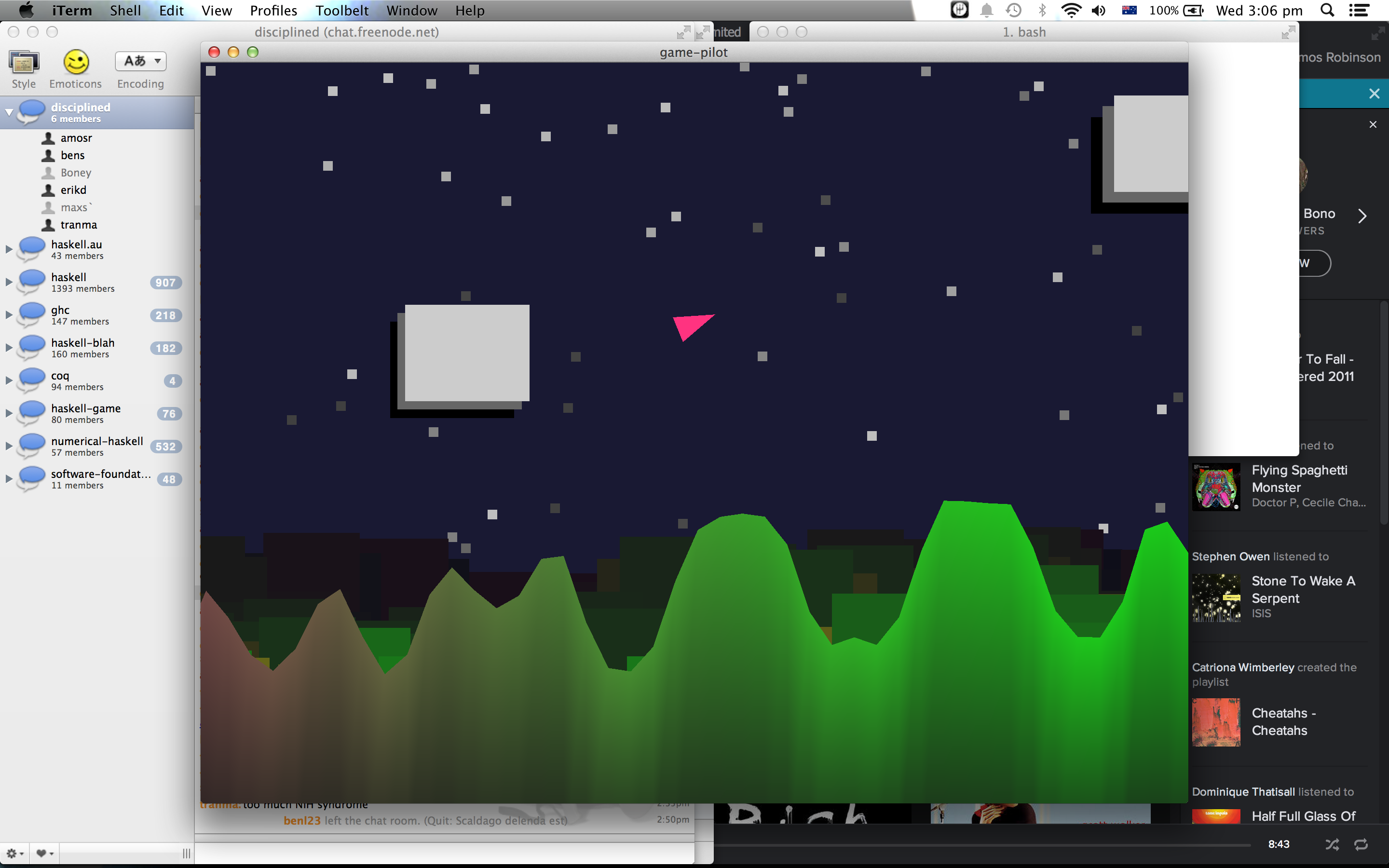Image resolution: width=1389 pixels, height=868 pixels.
Task: Click the Wi-Fi menu bar icon
Action: click(x=1071, y=10)
